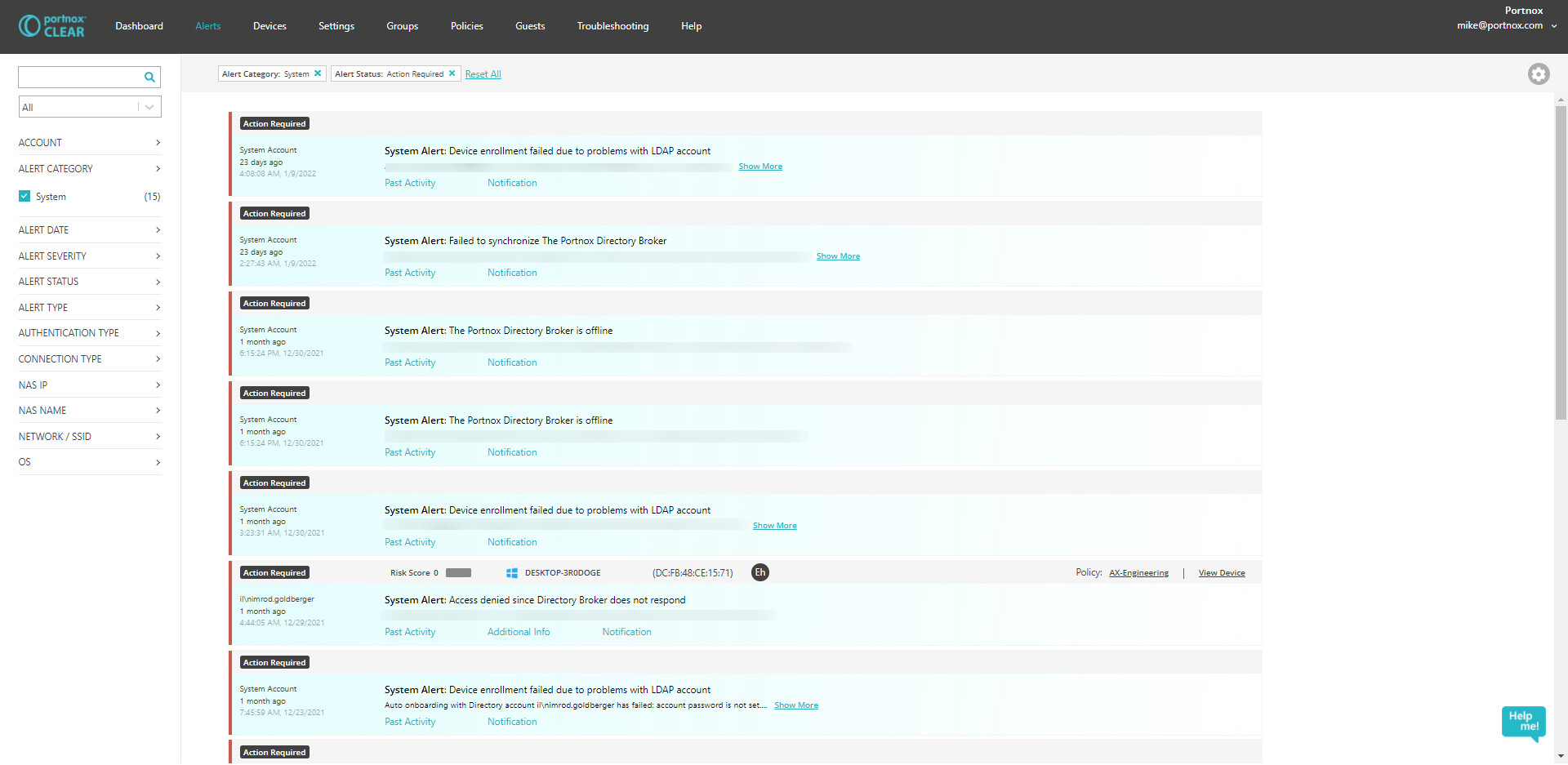
Task: Open the user account dropdown arrow
Action: (1554, 26)
